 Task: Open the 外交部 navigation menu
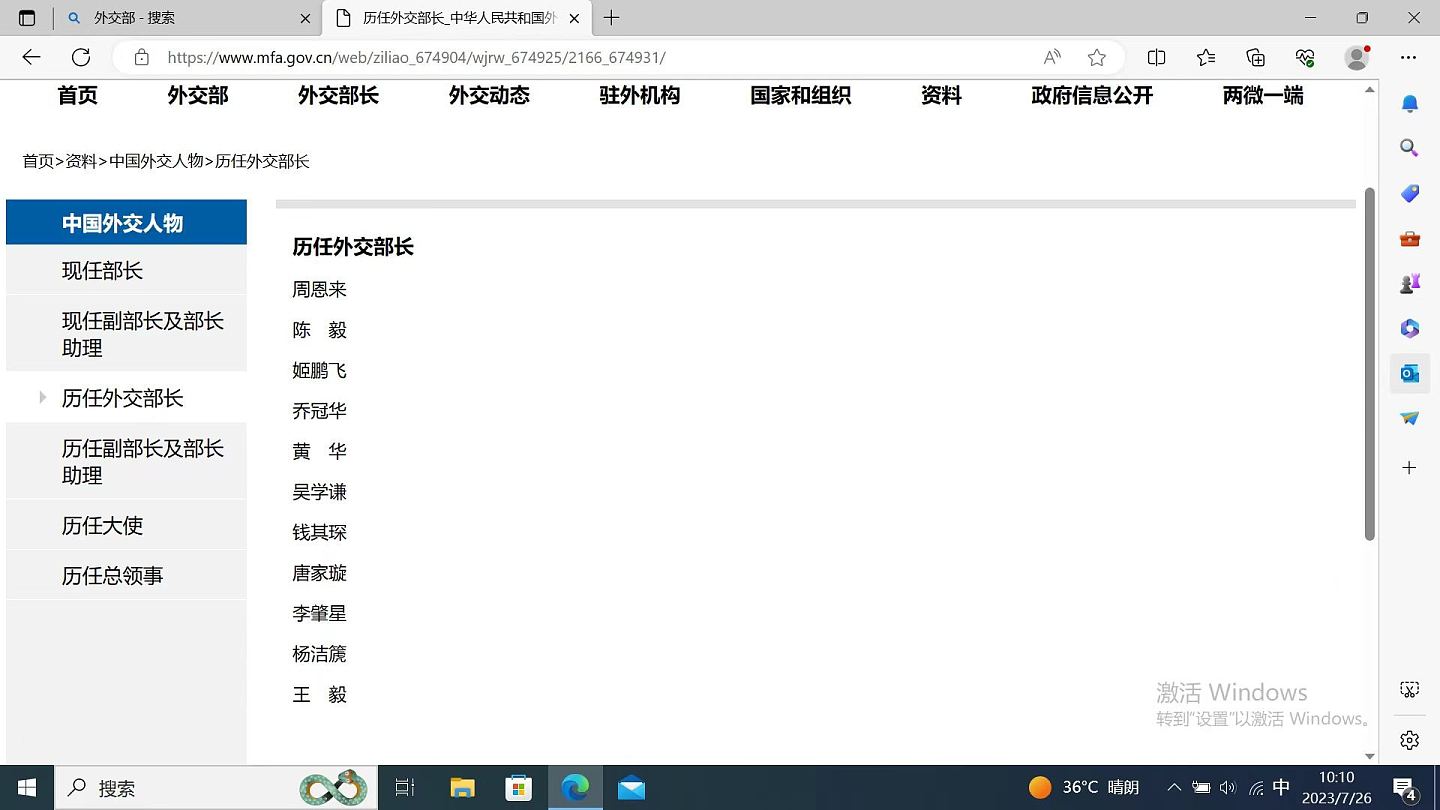click(x=198, y=96)
